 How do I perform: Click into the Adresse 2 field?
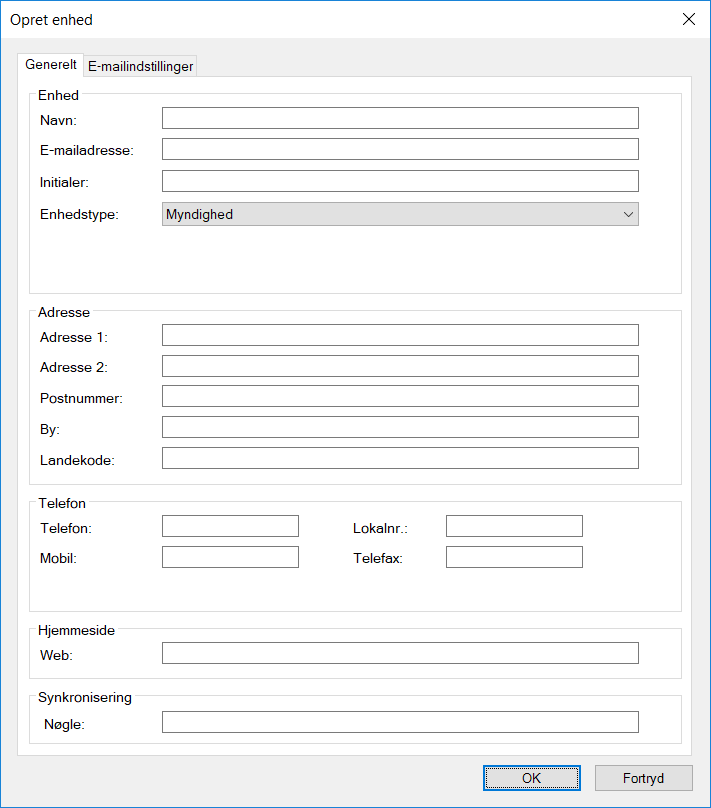tap(400, 366)
